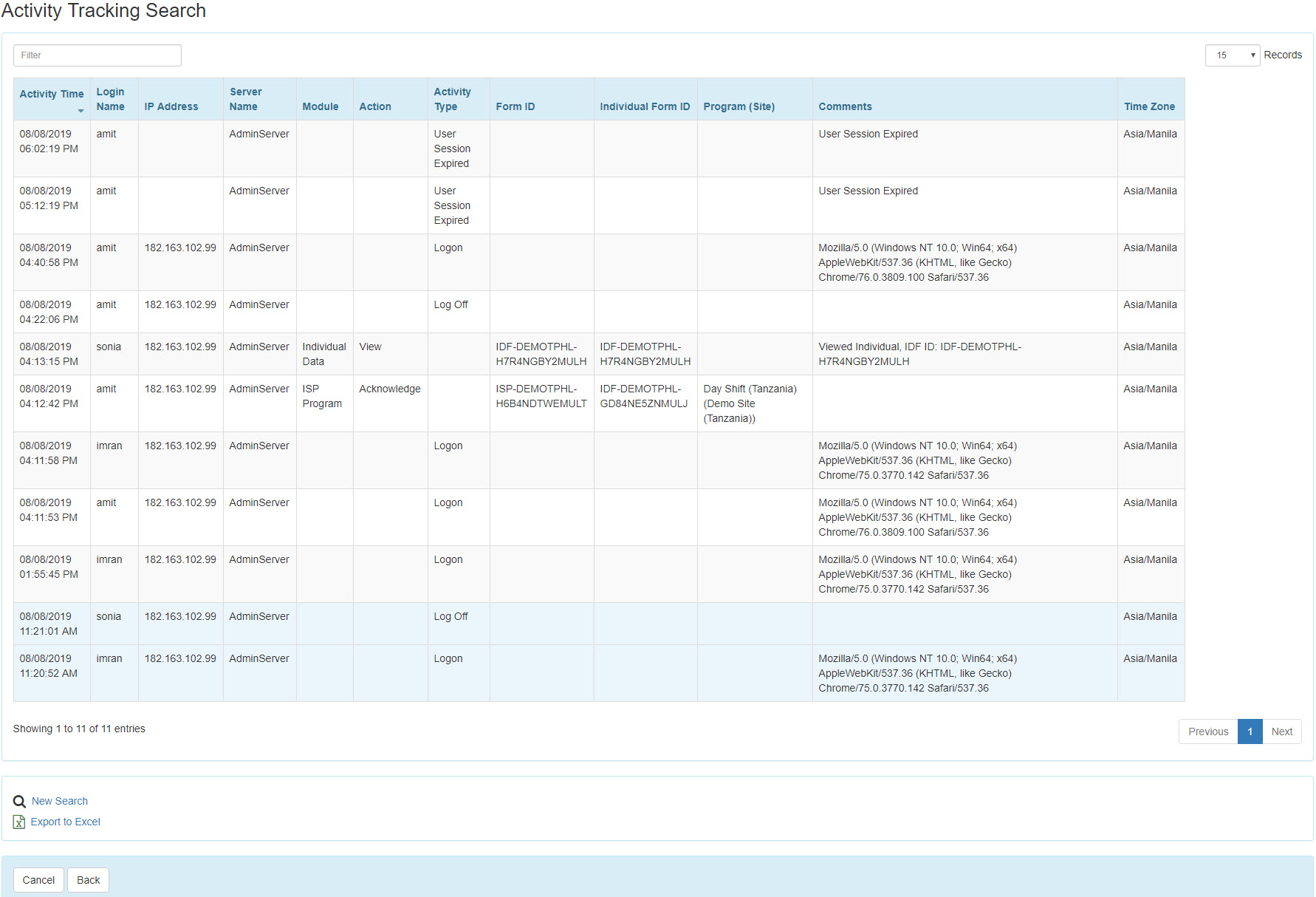Click the 01:55:45 PM activity time cell
The height and width of the screenshot is (897, 1316).
point(52,574)
